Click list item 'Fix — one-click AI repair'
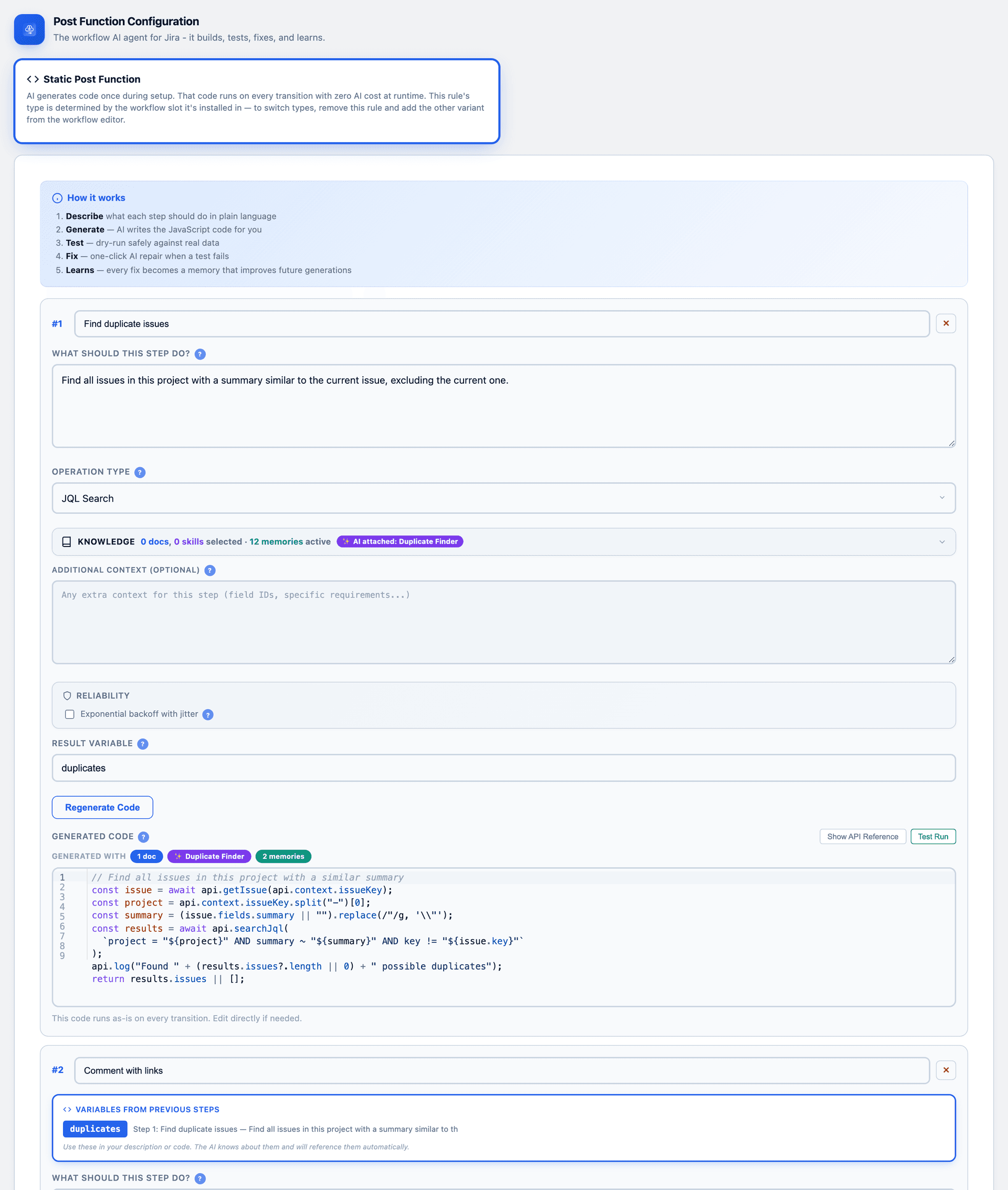1008x1190 pixels. (148, 256)
